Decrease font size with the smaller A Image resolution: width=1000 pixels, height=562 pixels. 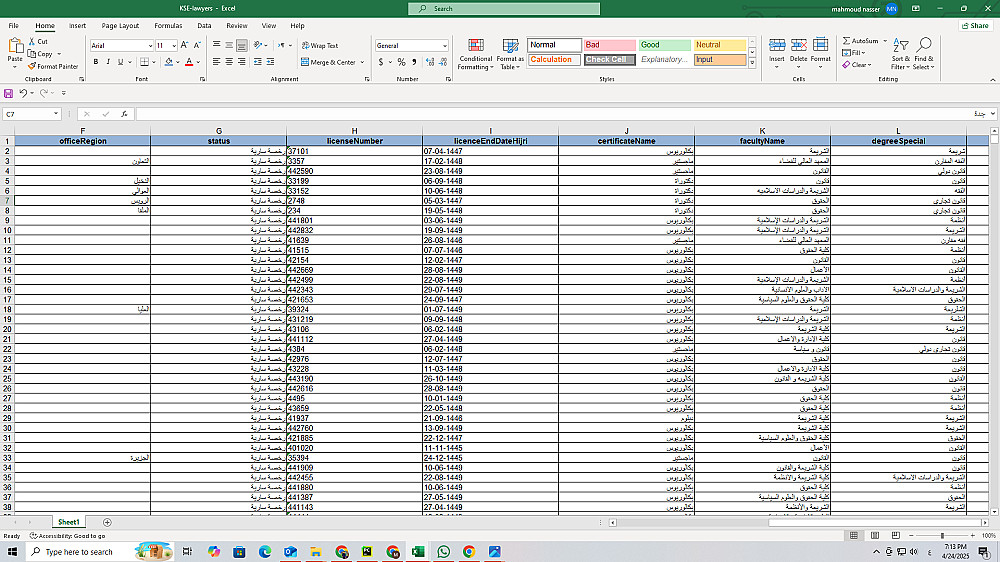pos(197,45)
